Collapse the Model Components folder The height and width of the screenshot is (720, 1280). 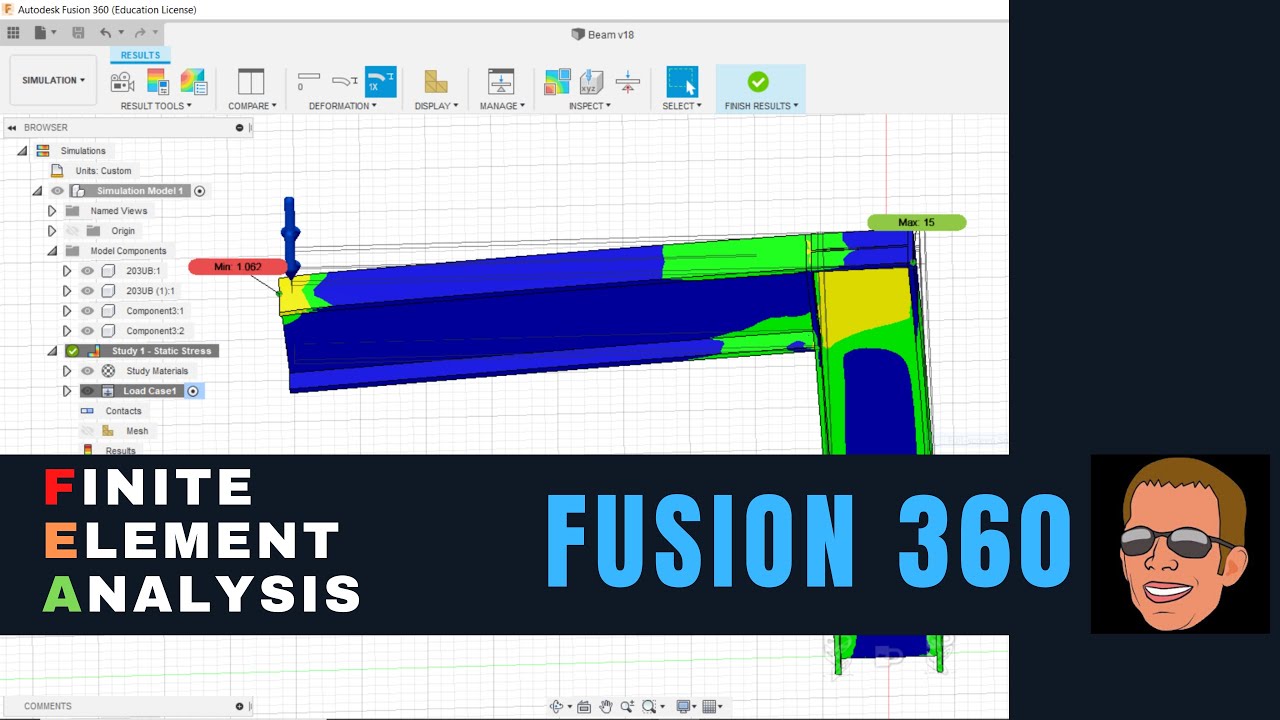tap(52, 251)
